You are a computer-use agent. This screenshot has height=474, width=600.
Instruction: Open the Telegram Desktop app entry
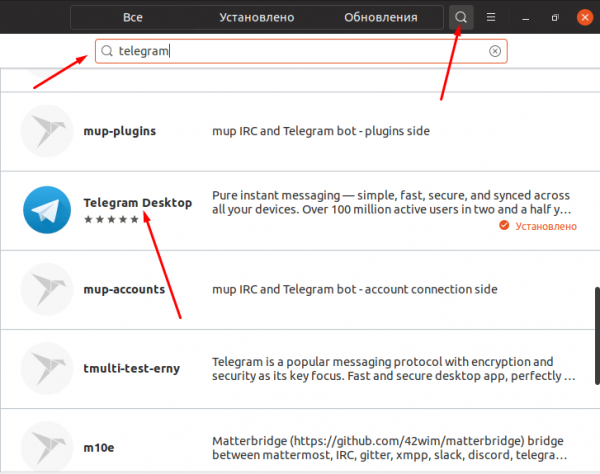300,211
